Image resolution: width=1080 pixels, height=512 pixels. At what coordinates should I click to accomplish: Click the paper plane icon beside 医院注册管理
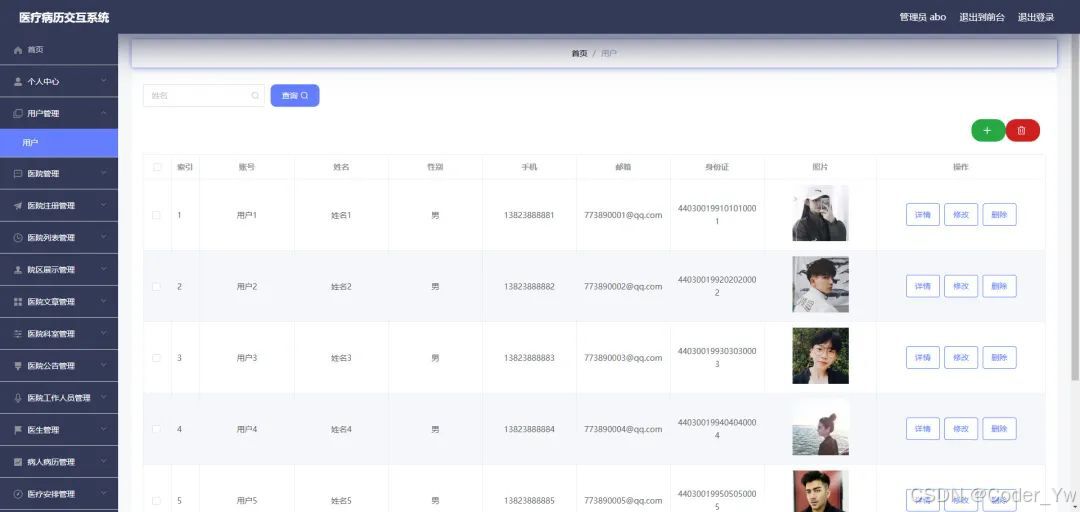click(x=18, y=205)
